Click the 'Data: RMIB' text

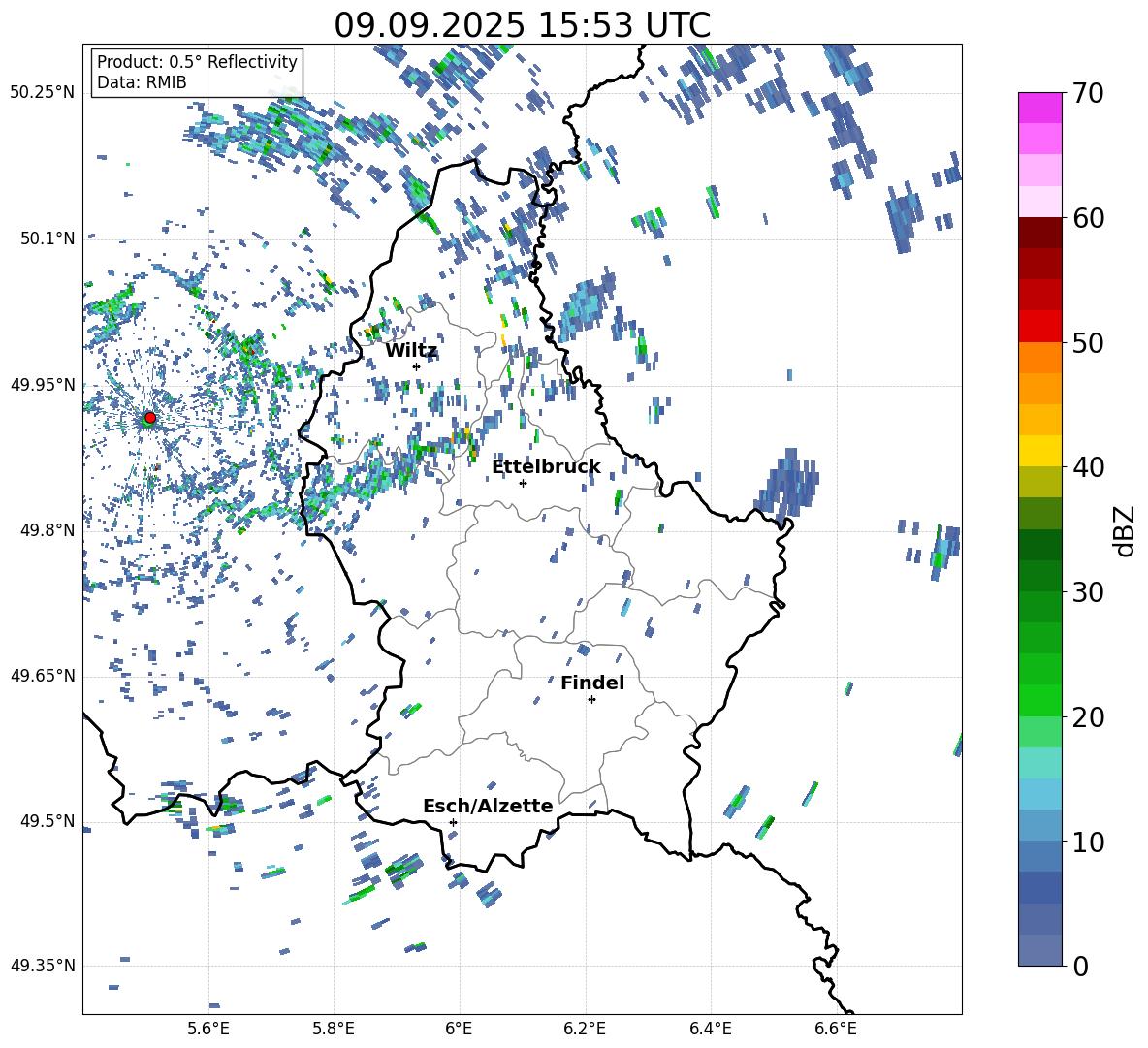click(x=142, y=82)
